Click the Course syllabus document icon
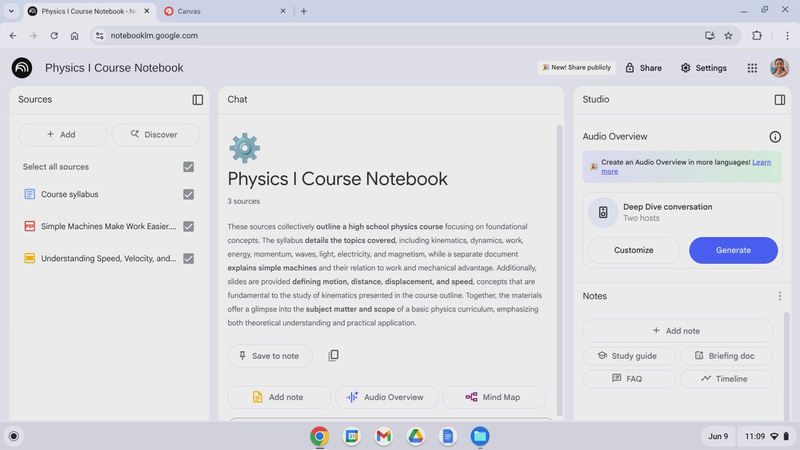Screen dimensions: 800x450 30,194
